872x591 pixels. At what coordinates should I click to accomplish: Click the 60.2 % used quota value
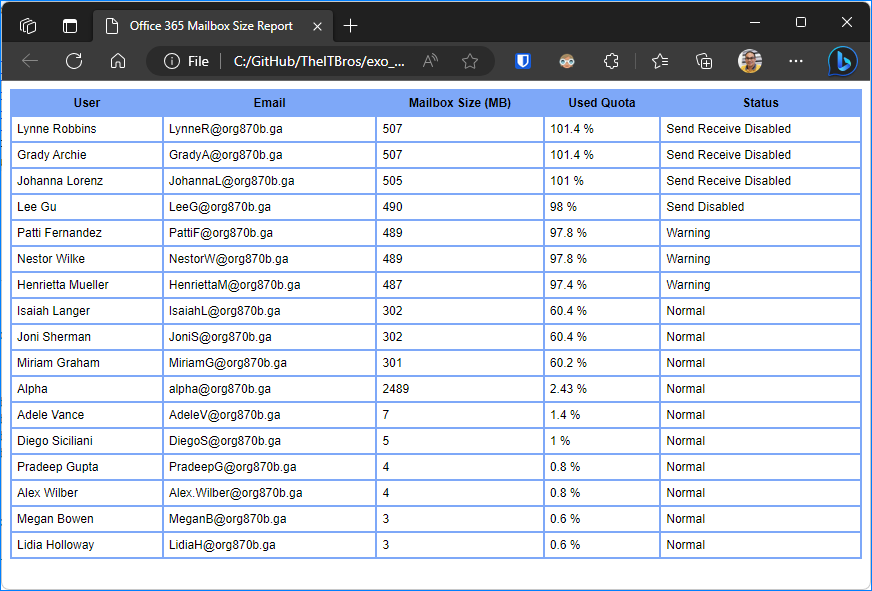(568, 363)
